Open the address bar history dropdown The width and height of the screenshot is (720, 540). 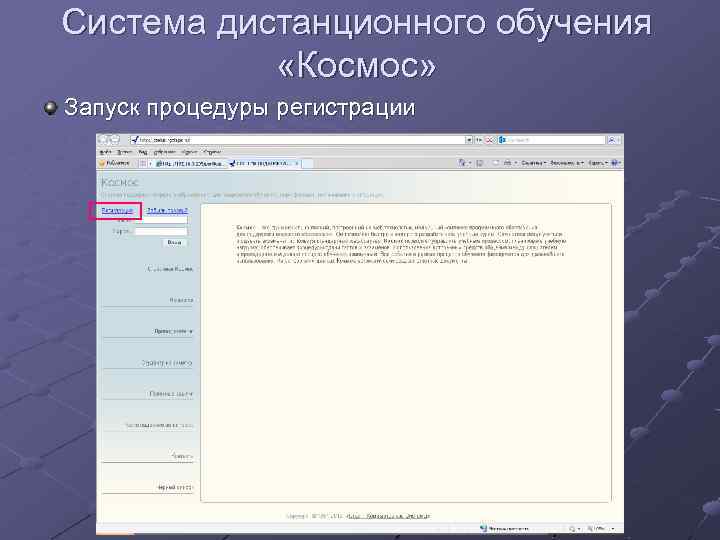[x=469, y=140]
